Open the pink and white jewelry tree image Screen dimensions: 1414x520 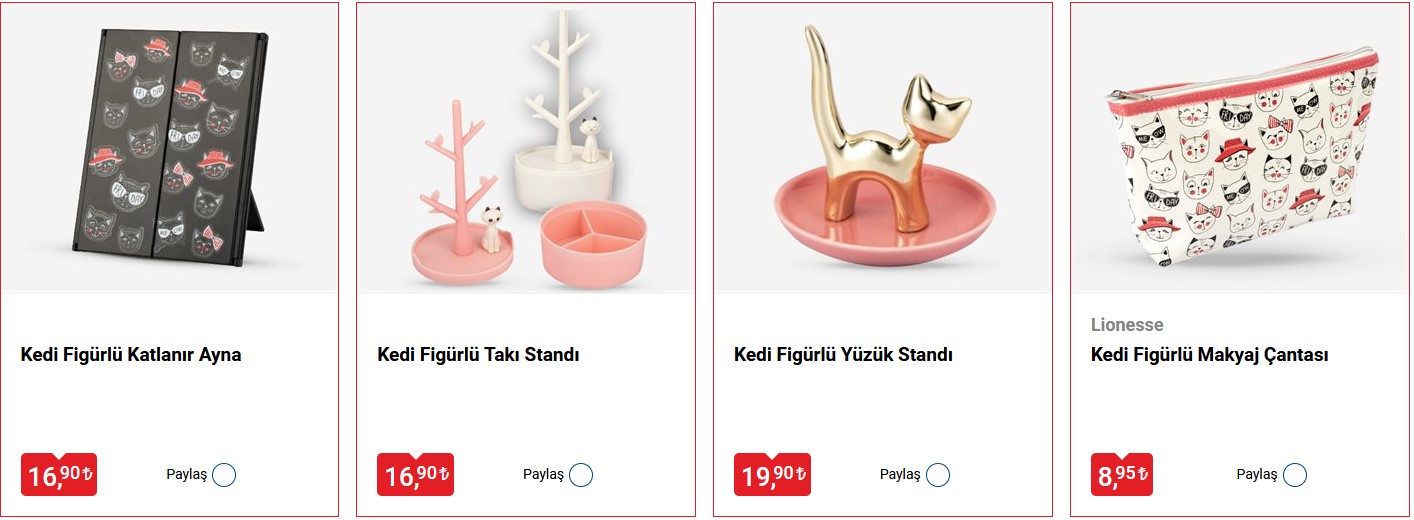point(526,148)
